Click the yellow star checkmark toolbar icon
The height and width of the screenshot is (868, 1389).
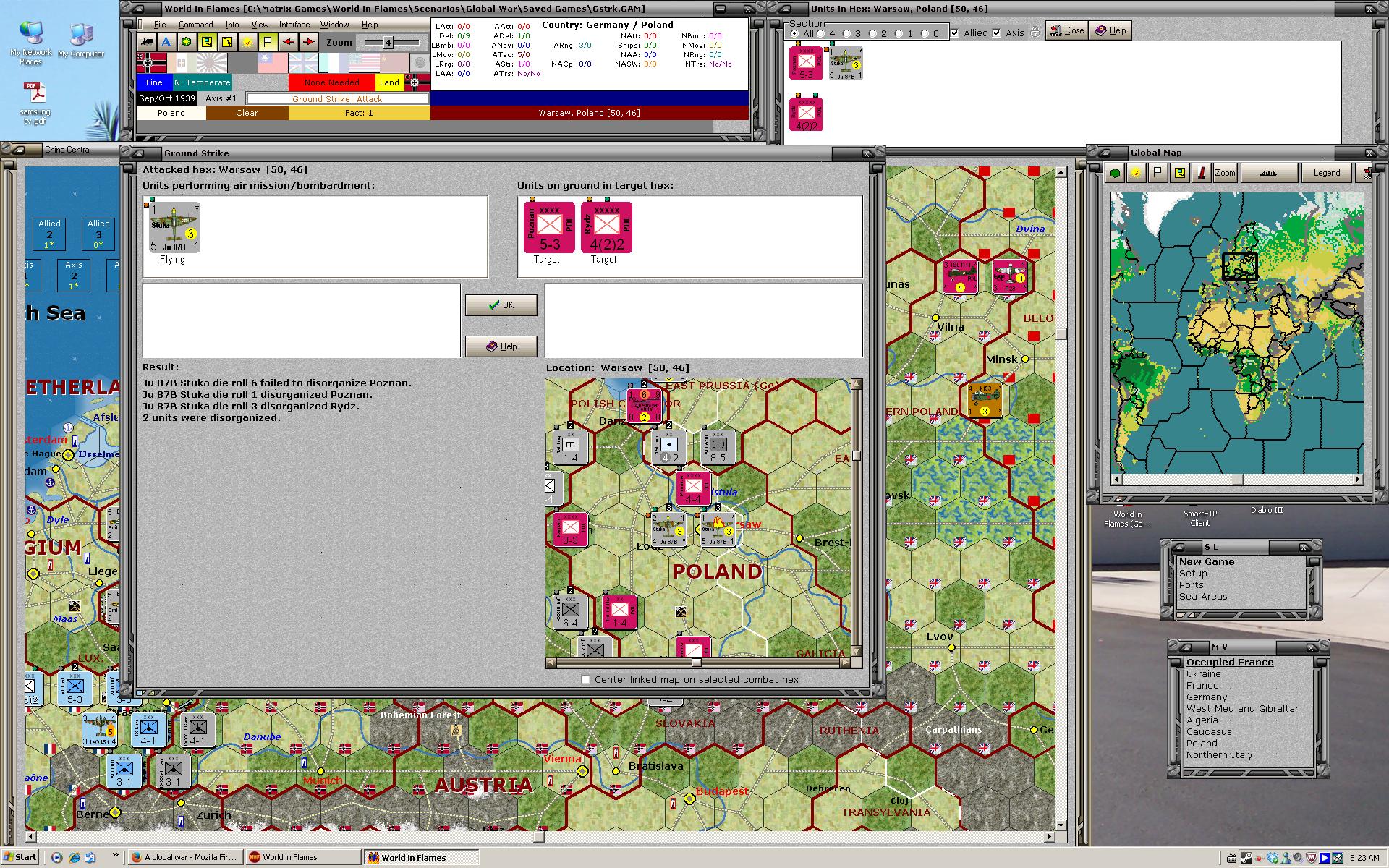click(x=247, y=42)
